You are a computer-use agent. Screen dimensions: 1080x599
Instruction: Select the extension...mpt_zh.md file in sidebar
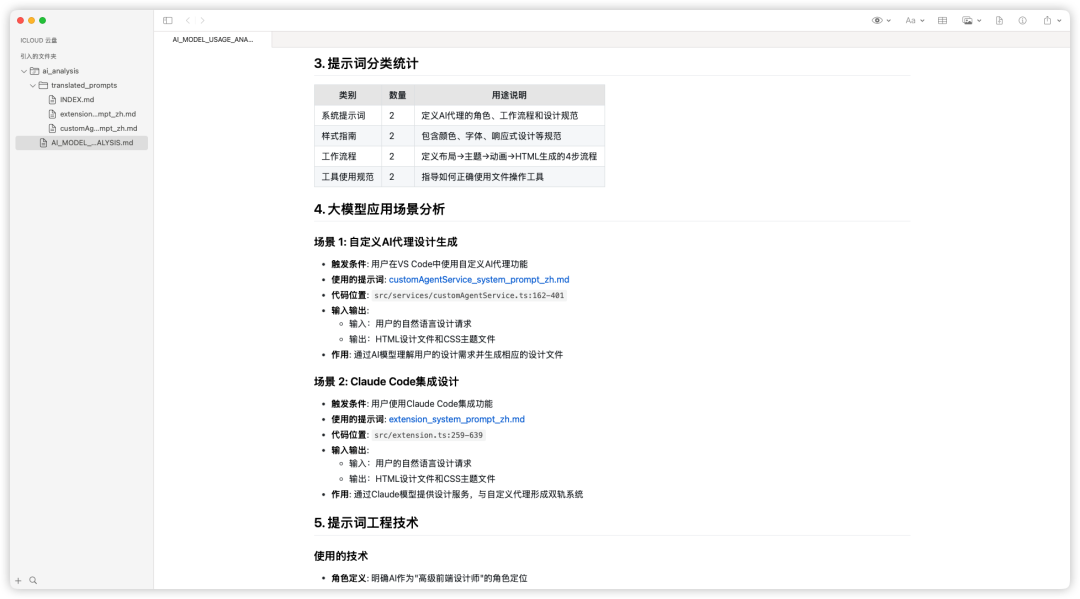tap(97, 114)
